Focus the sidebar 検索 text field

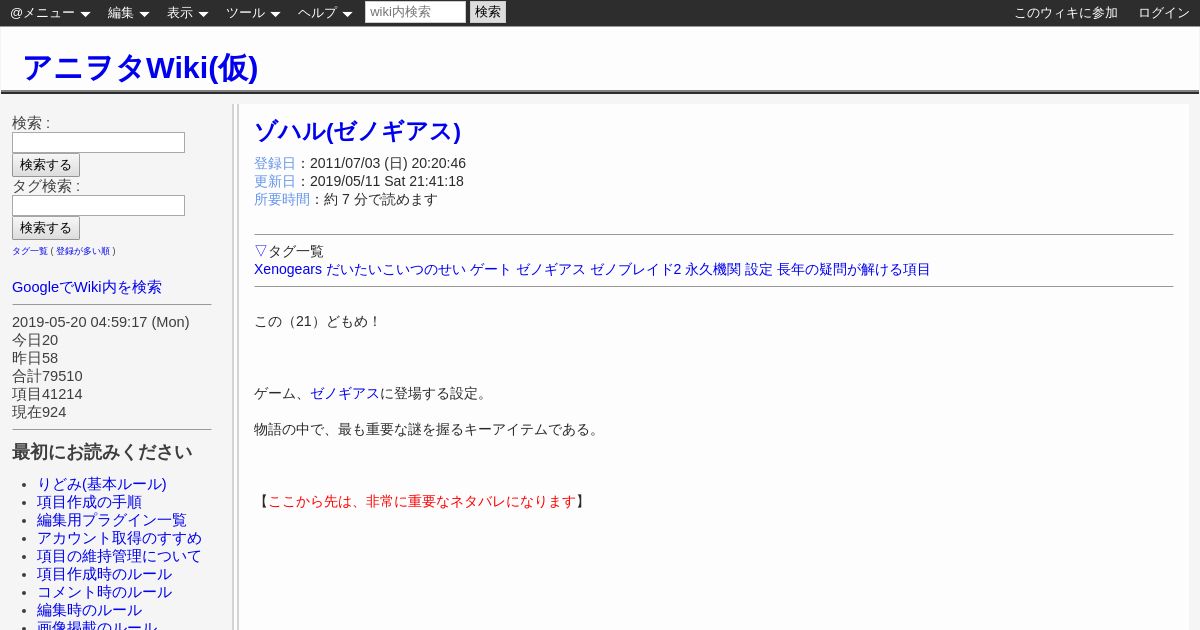point(98,142)
